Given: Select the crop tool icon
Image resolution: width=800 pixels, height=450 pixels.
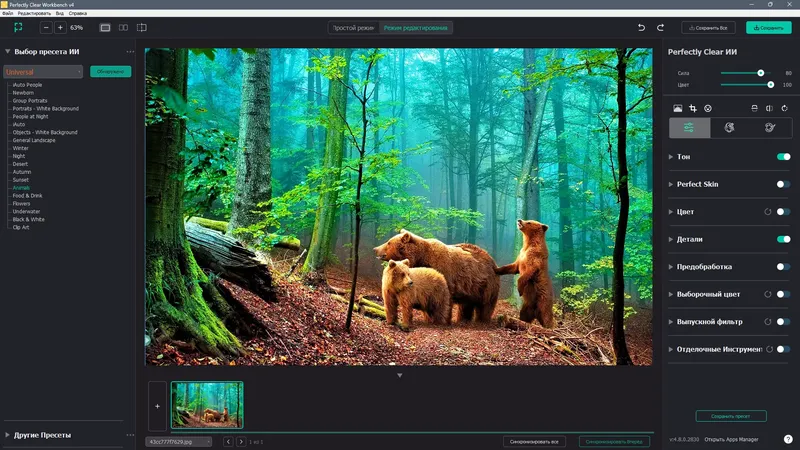Looking at the screenshot, I should pyautogui.click(x=692, y=108).
